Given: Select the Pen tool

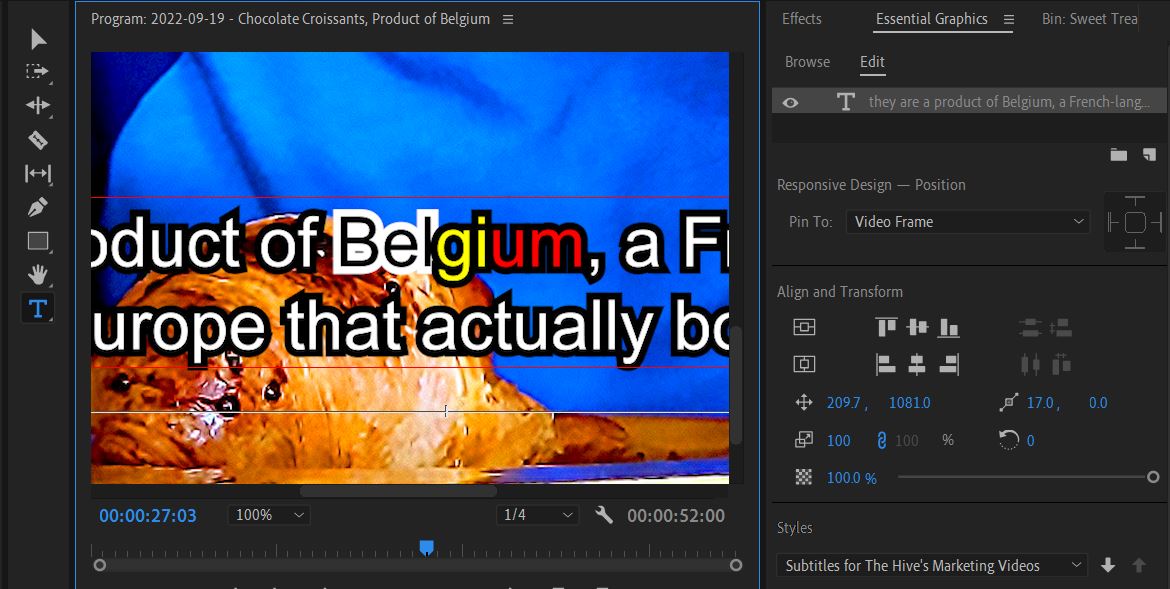Looking at the screenshot, I should (x=38, y=207).
